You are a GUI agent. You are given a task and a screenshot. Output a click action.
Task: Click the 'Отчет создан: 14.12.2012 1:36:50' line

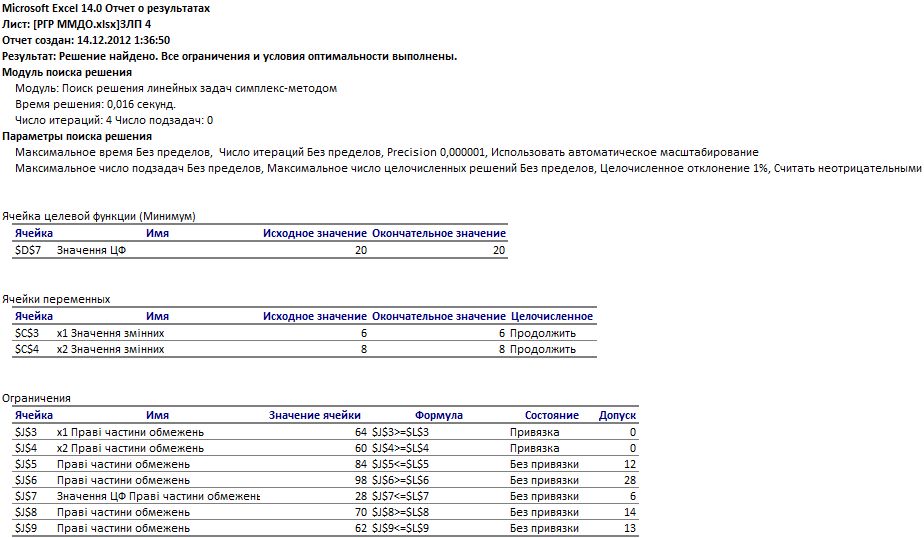(x=86, y=40)
